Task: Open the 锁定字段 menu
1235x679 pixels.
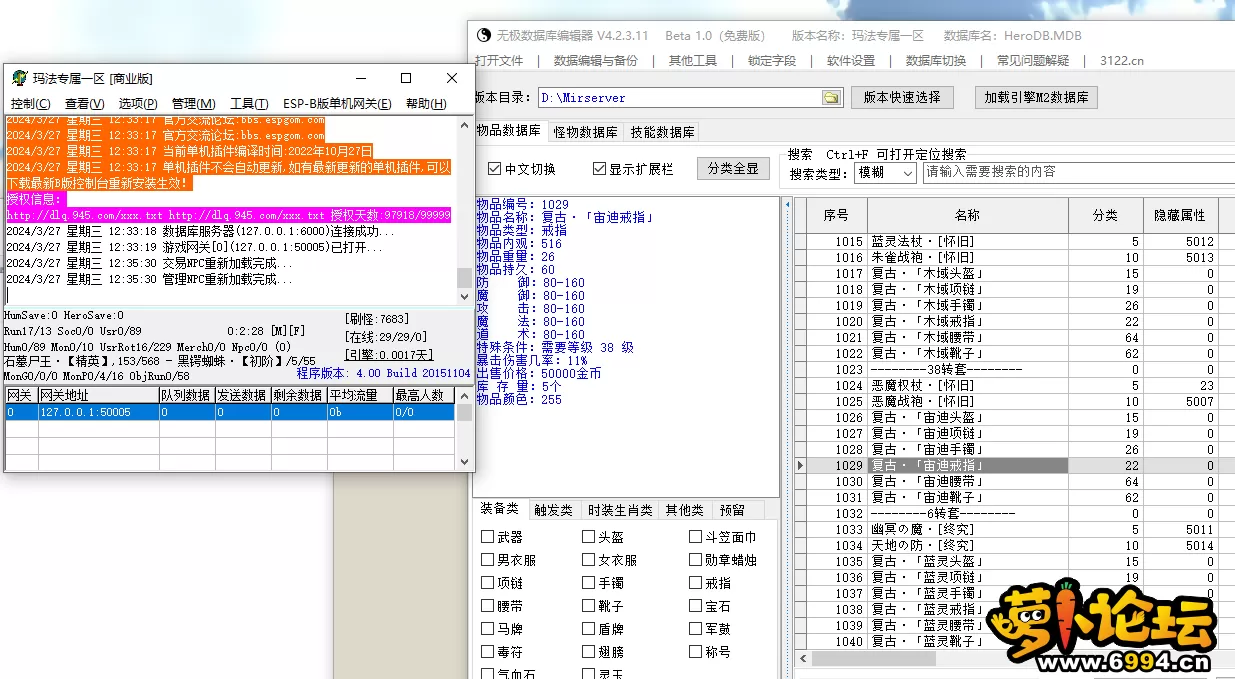Action: pyautogui.click(x=772, y=61)
